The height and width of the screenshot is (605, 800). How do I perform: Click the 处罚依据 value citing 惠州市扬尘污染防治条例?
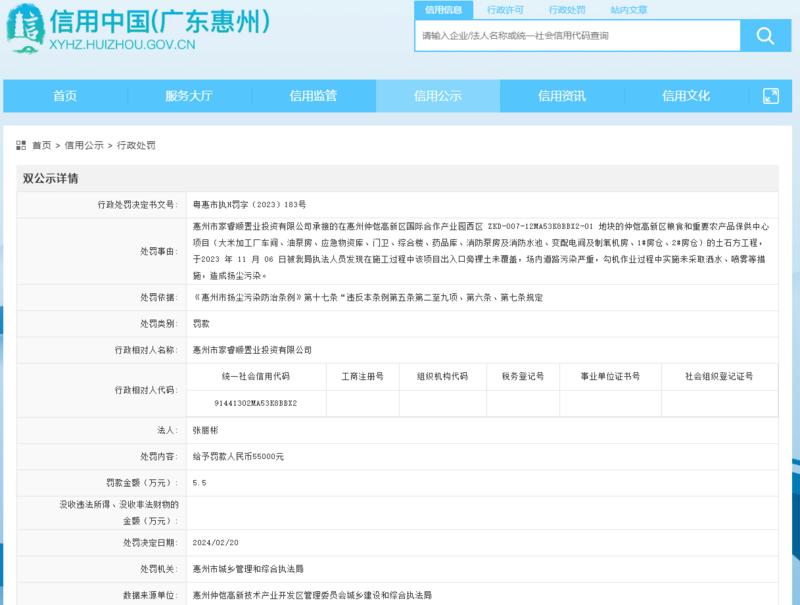[367, 297]
